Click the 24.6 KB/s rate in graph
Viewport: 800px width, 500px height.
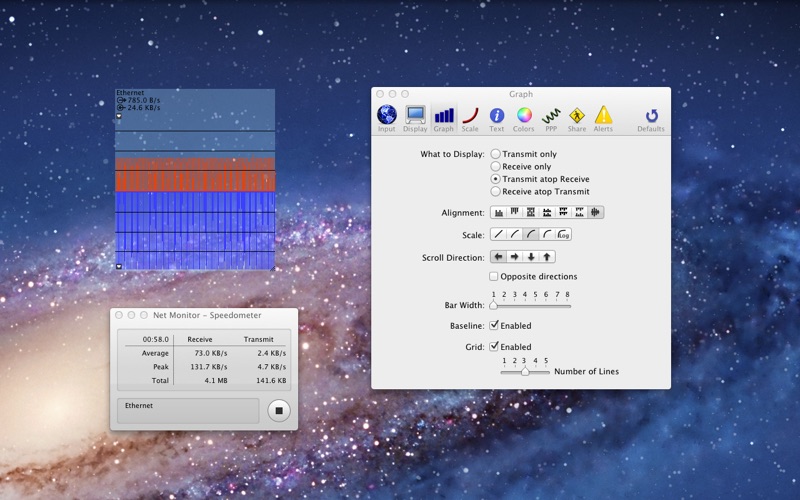(x=144, y=108)
